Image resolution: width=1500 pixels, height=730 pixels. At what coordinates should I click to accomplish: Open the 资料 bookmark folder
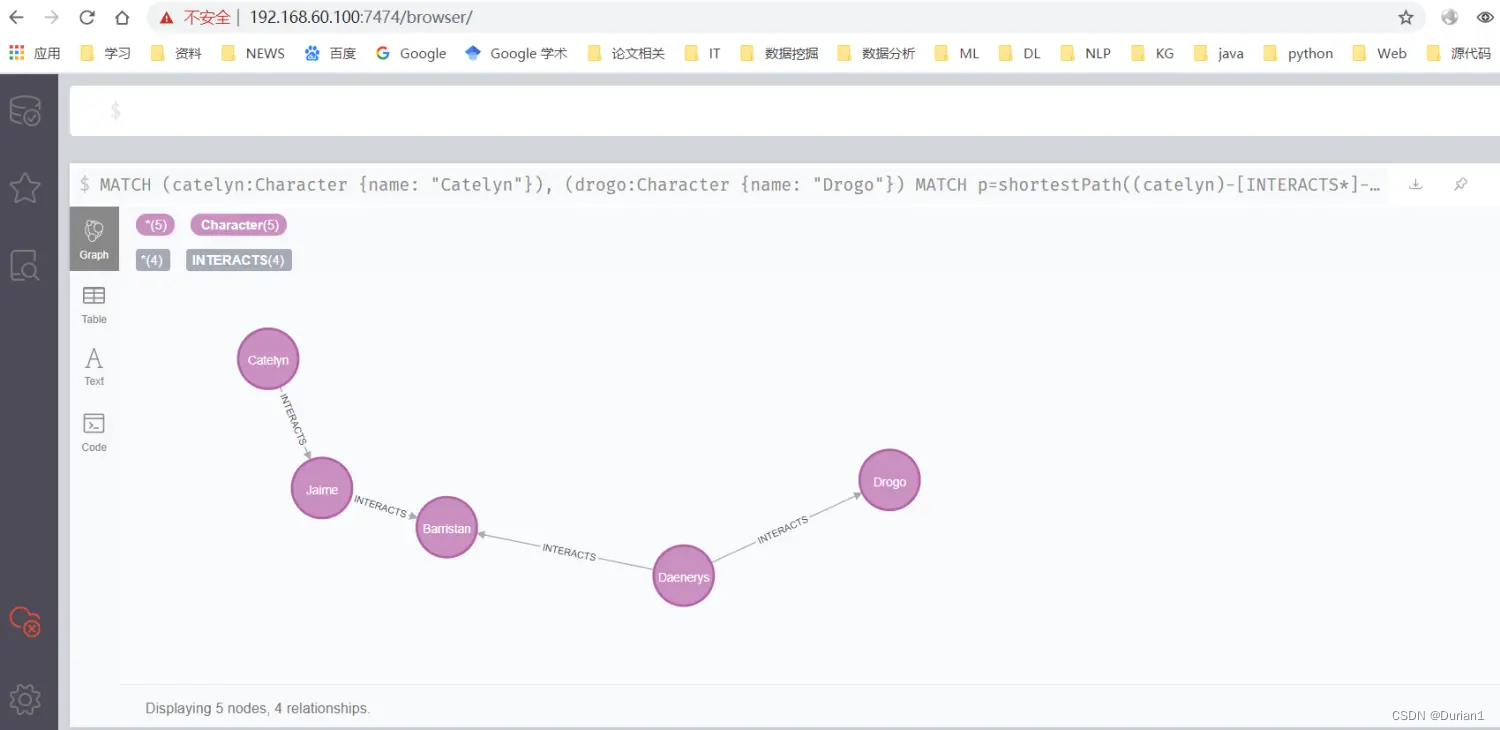coord(176,53)
